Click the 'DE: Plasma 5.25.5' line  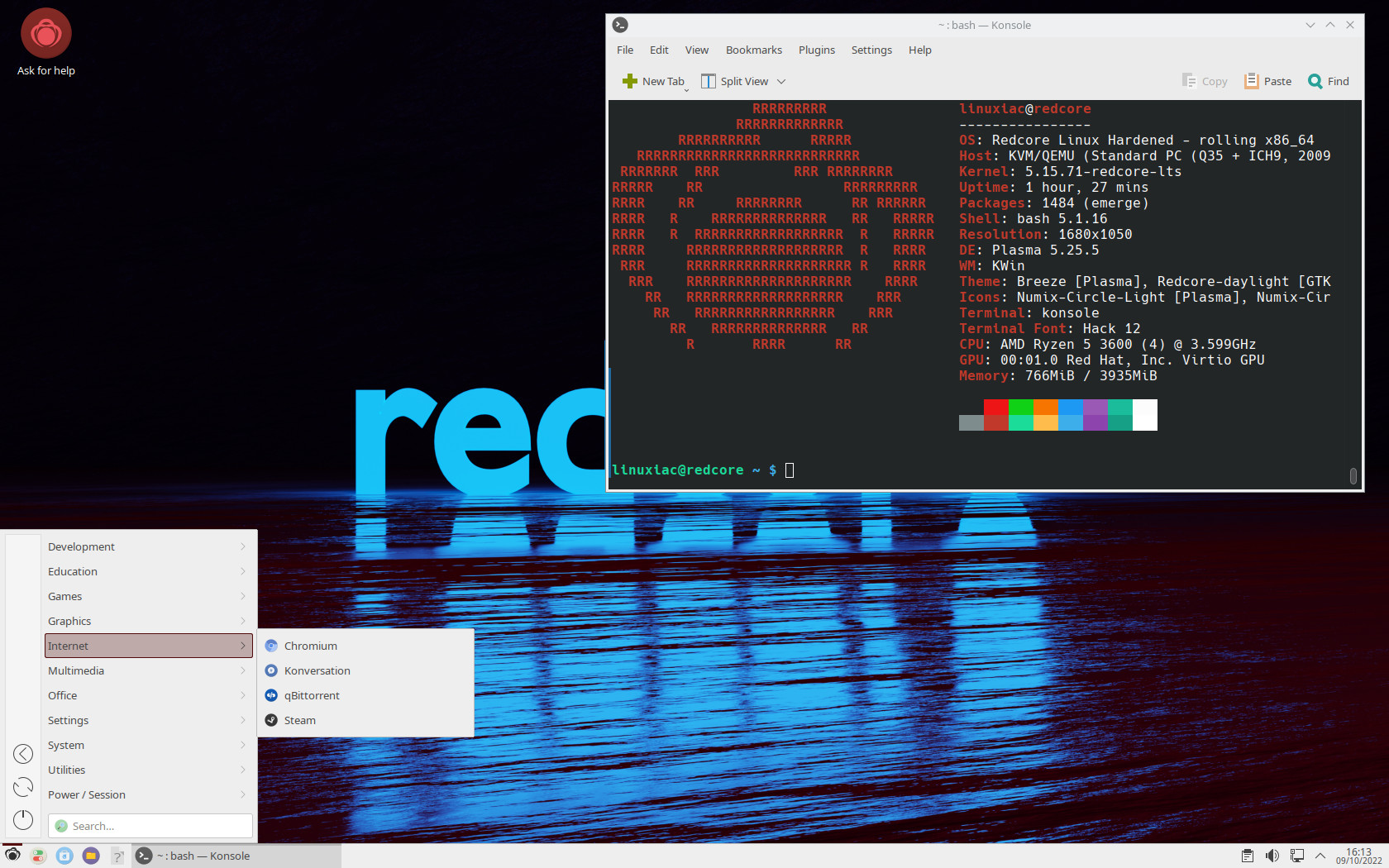1029,250
